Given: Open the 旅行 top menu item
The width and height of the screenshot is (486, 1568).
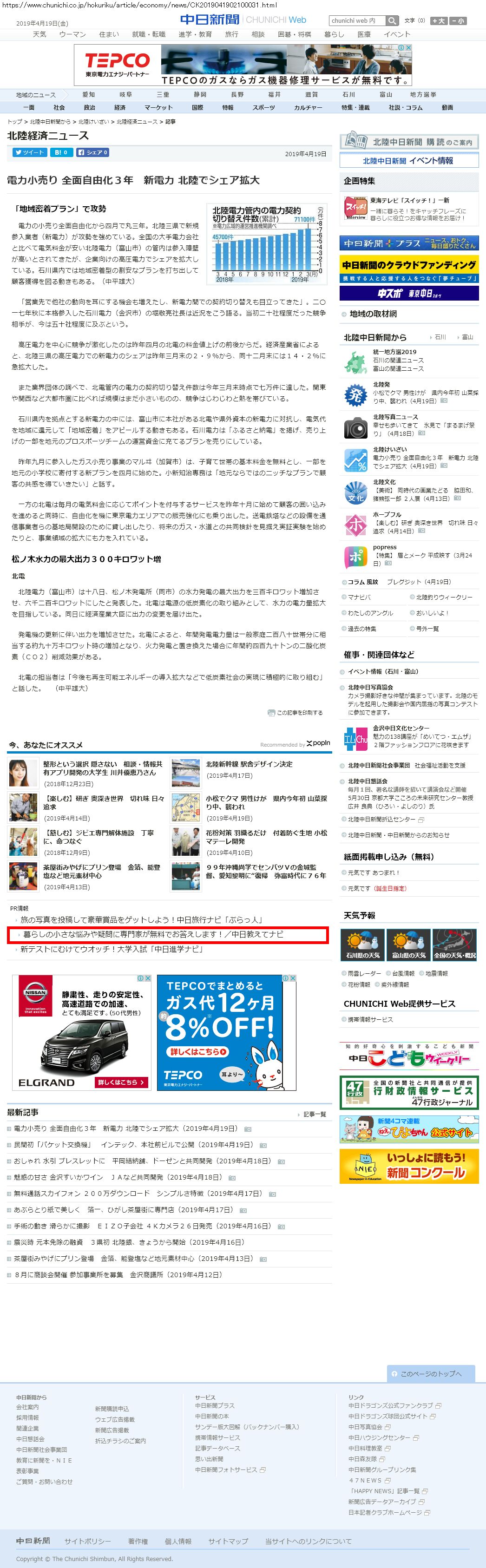Looking at the screenshot, I should (231, 34).
